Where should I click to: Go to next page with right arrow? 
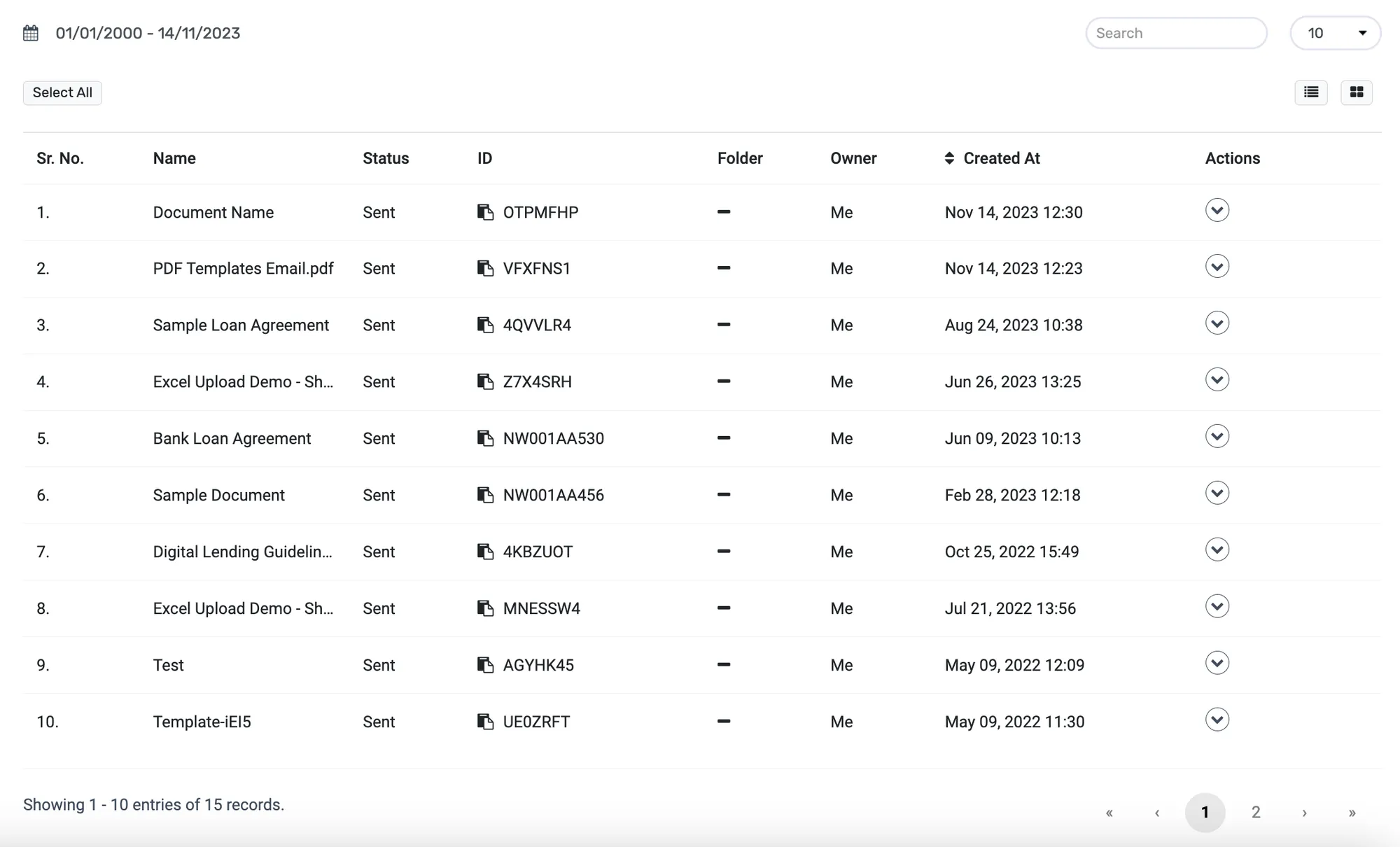coord(1305,813)
